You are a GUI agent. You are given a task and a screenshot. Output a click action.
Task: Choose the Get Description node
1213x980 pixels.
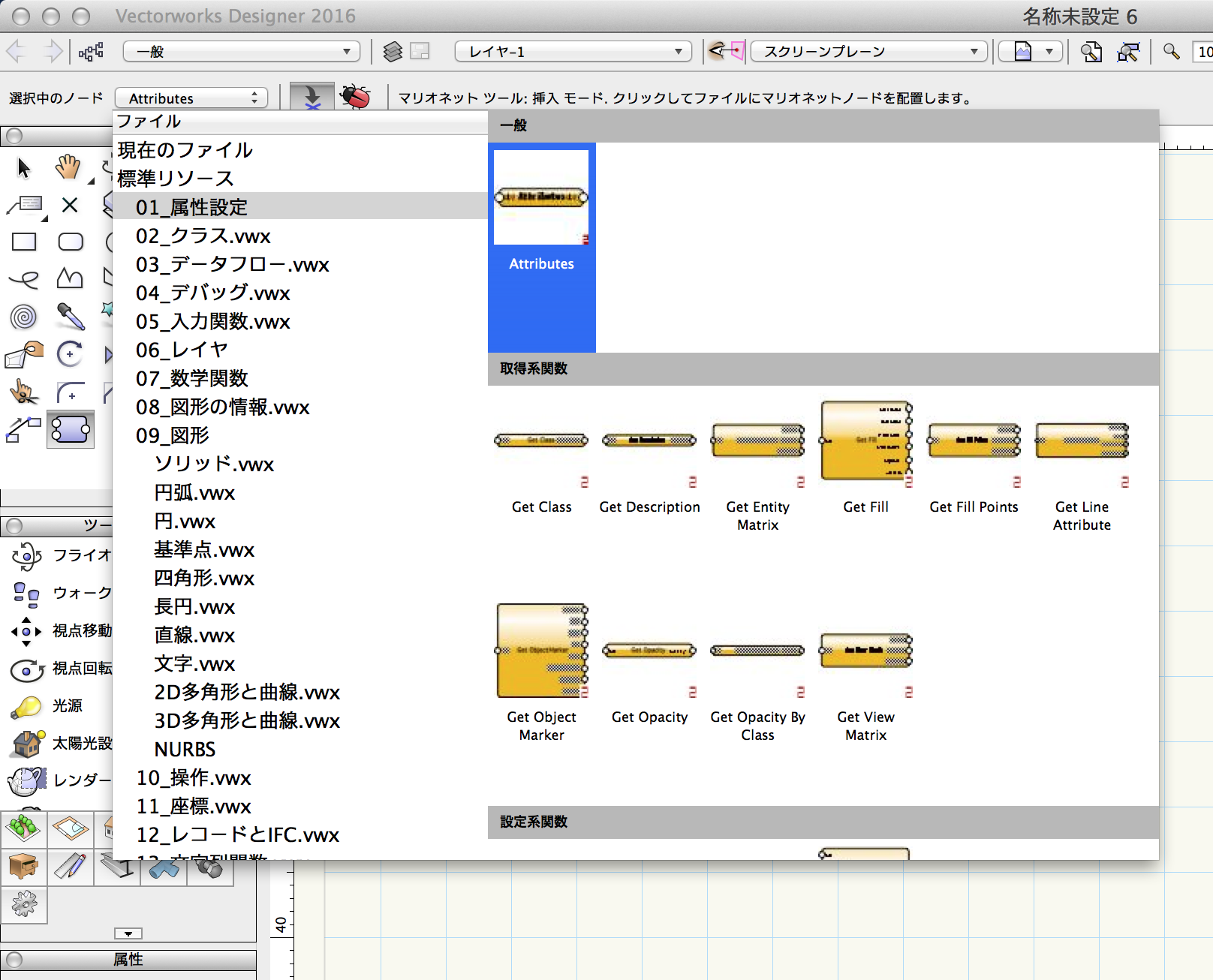(x=649, y=458)
